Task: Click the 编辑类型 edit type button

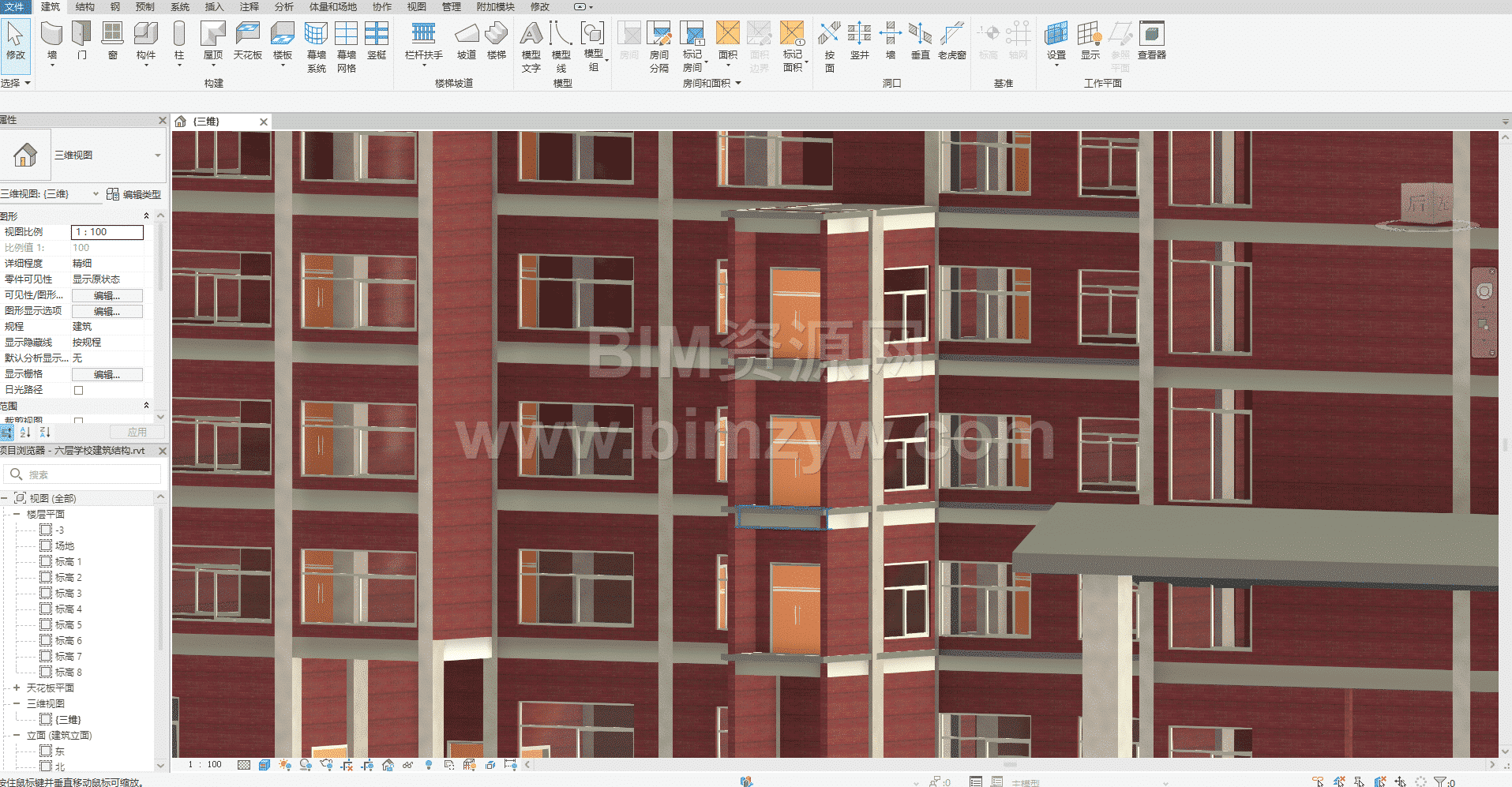Action: tap(133, 194)
